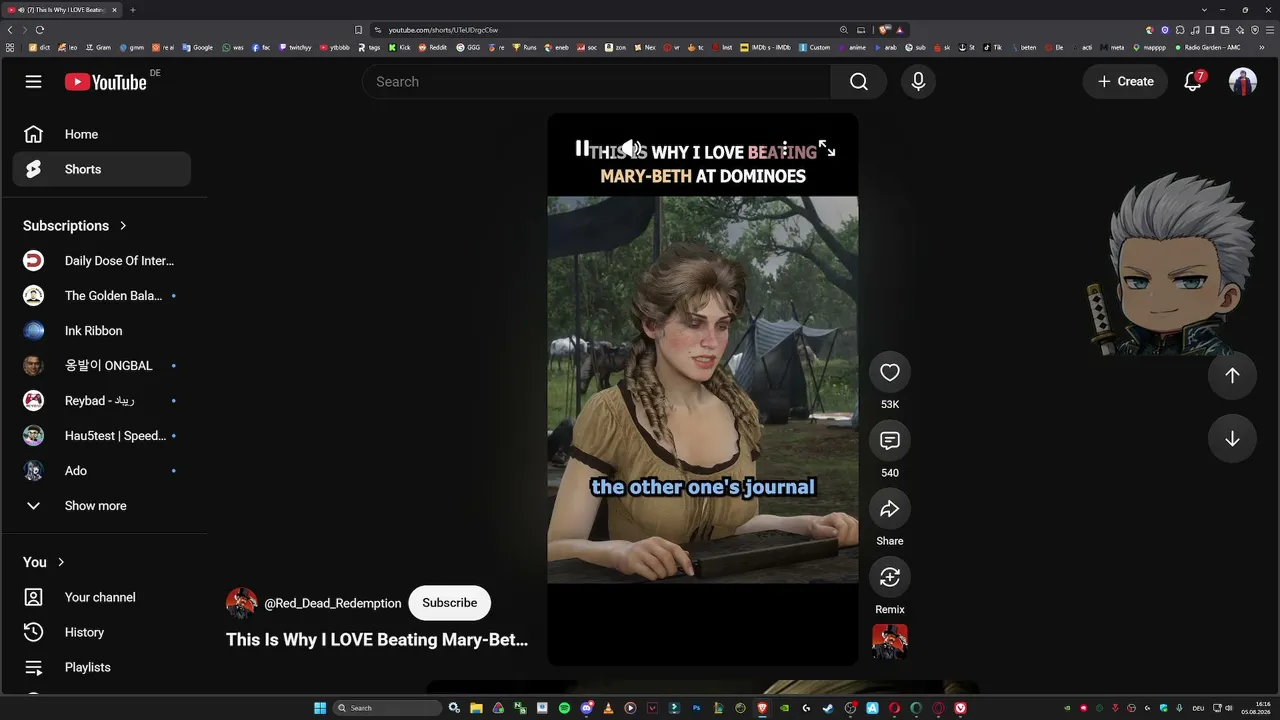Viewport: 1280px width, 720px height.
Task: Open a new browser tab
Action: 133,10
